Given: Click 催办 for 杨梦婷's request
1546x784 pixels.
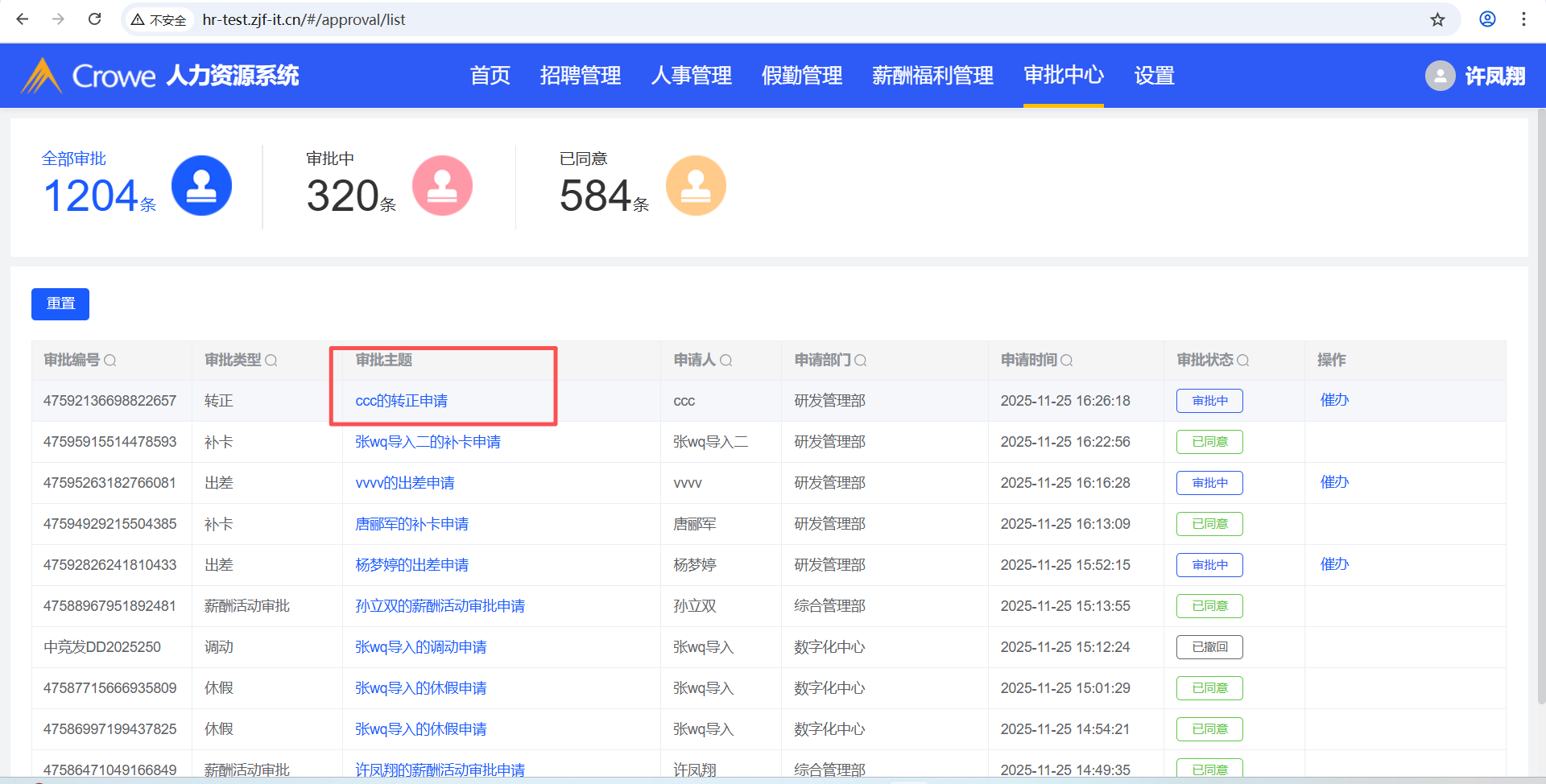Looking at the screenshot, I should coord(1334,564).
